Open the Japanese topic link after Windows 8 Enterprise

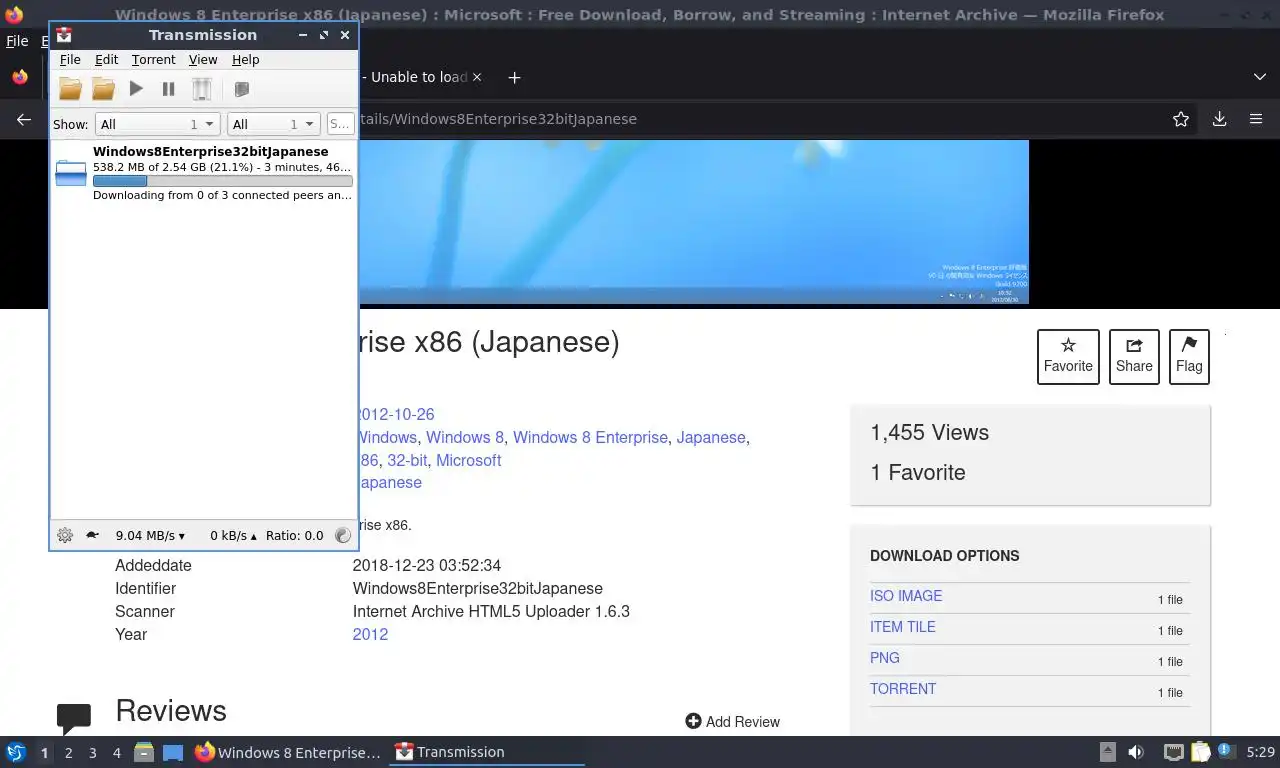(711, 437)
